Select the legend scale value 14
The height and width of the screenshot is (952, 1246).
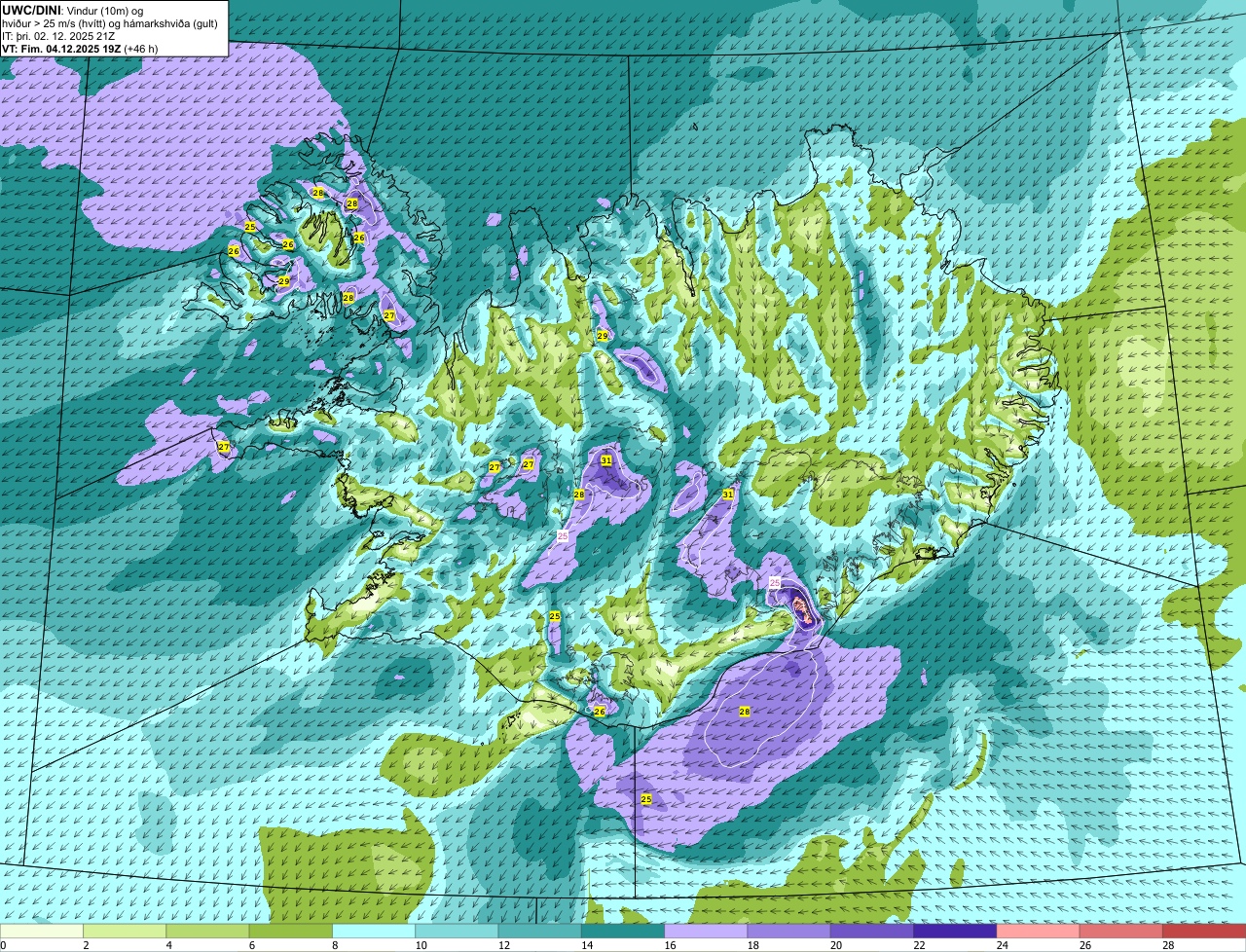(586, 945)
